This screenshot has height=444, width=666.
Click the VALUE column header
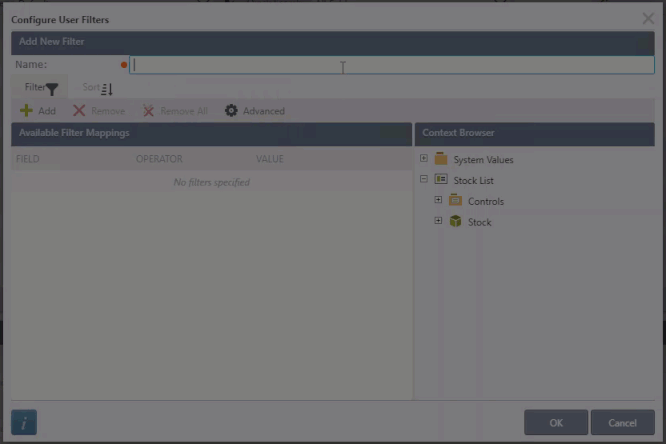pos(270,159)
